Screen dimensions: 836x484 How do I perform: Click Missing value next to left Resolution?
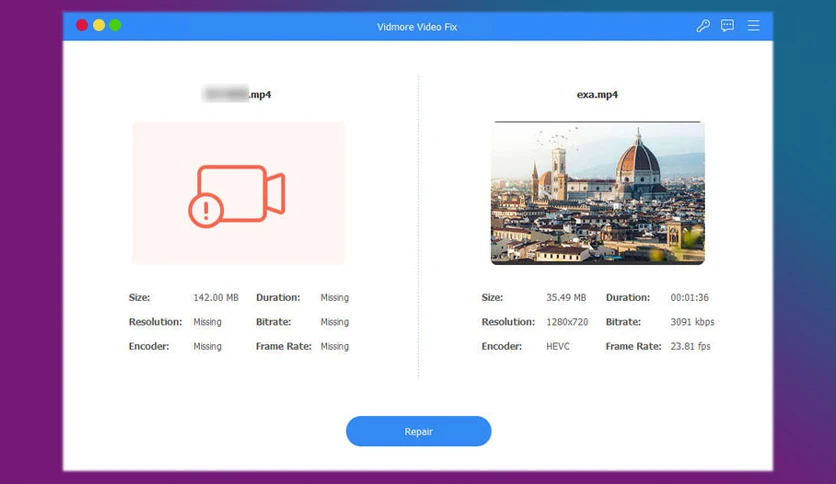[x=207, y=322]
